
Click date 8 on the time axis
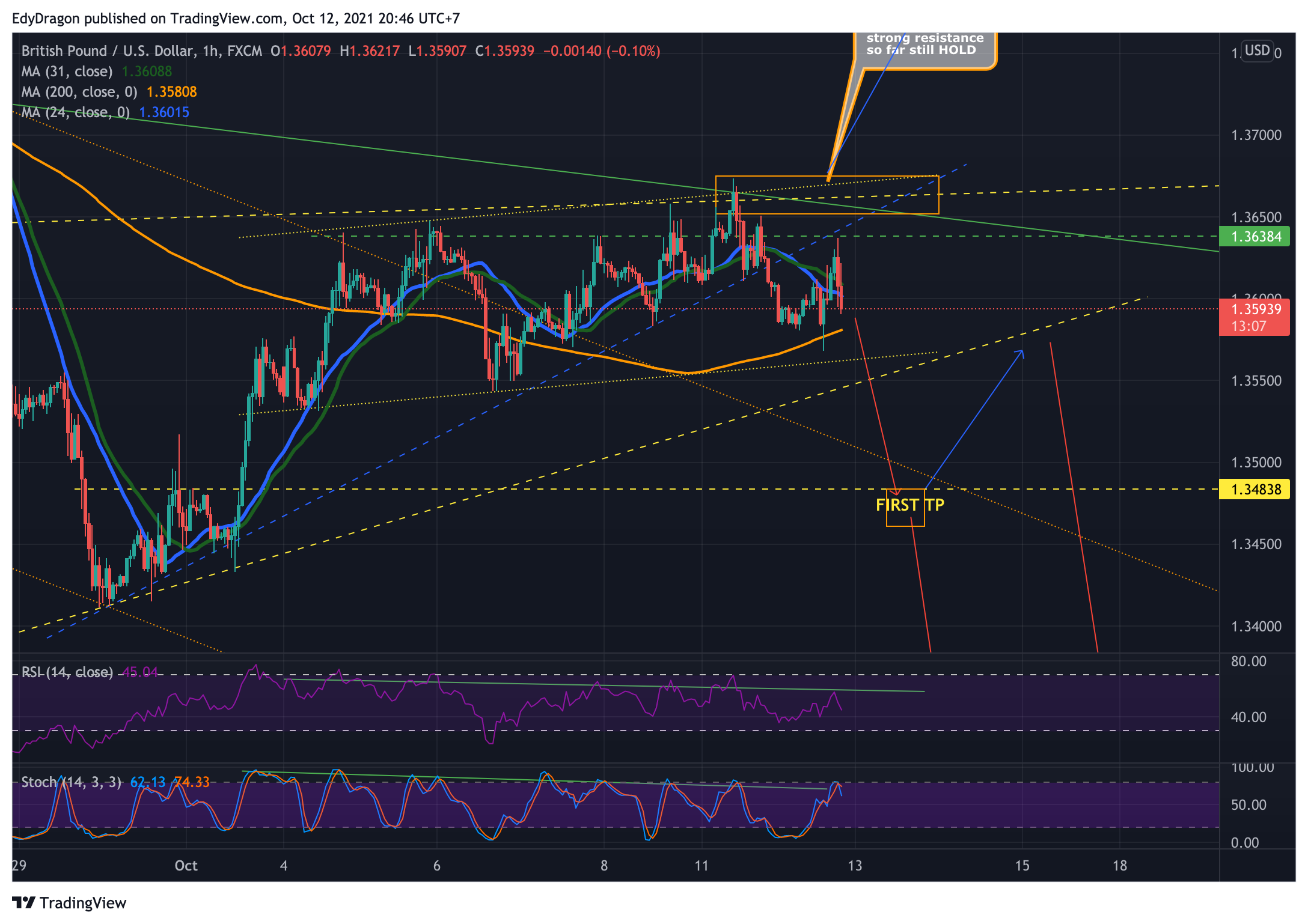[604, 866]
